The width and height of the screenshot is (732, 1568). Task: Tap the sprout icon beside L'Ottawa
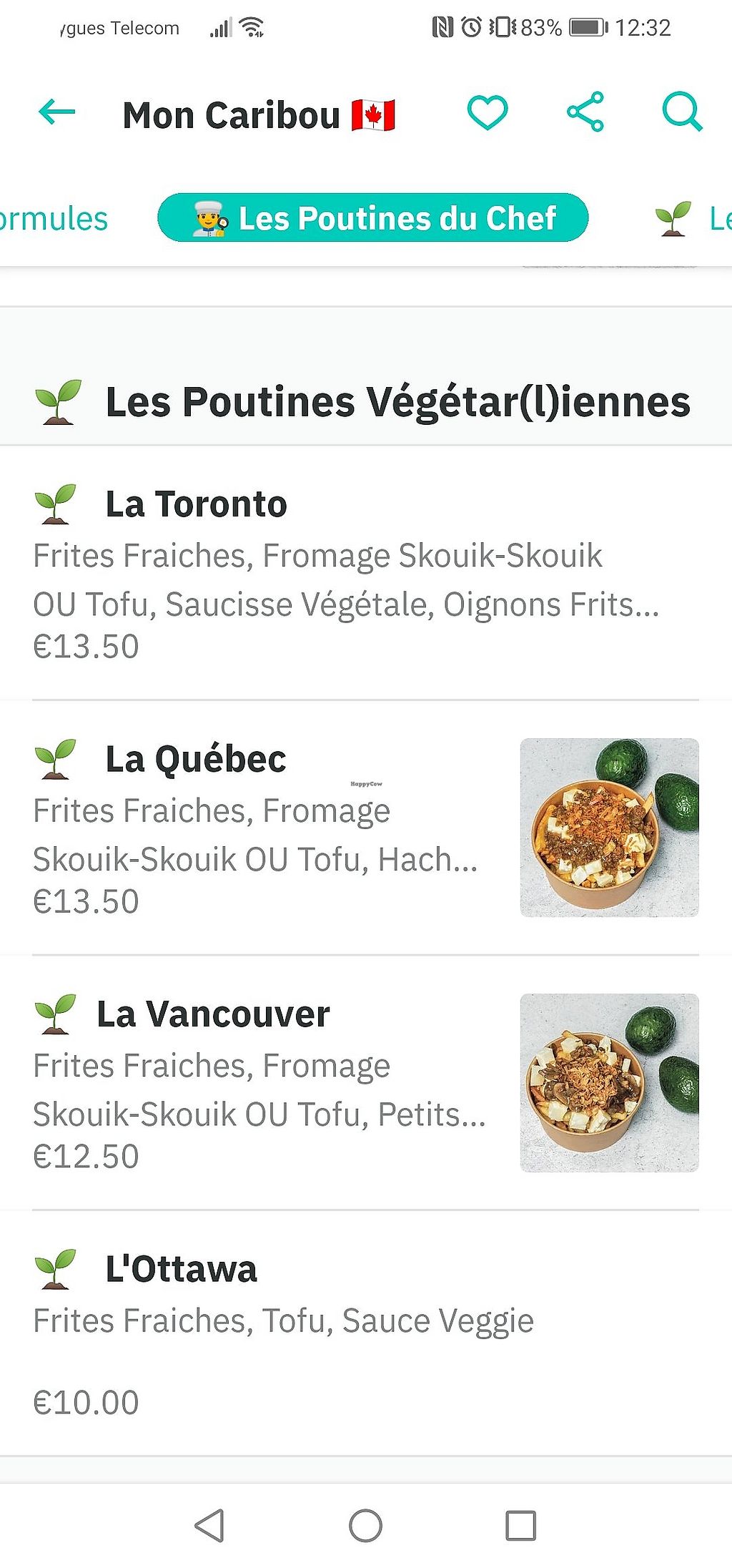(x=55, y=1268)
